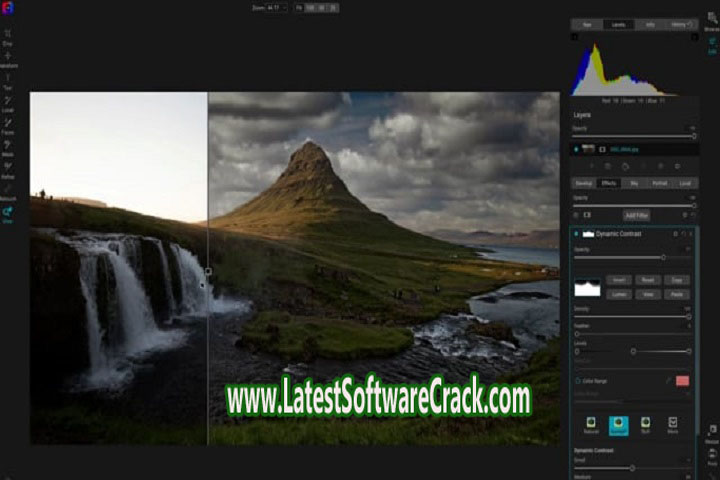Image resolution: width=720 pixels, height=480 pixels.
Task: Choose the highlighted Surreal preset style
Action: (618, 426)
